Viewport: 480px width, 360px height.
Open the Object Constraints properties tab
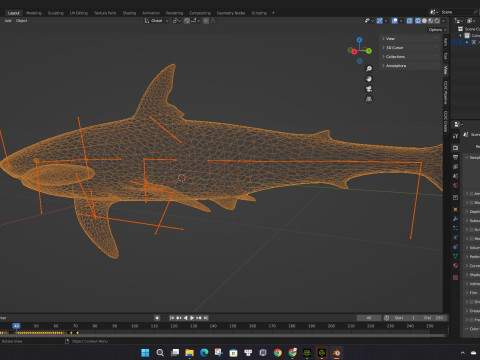click(x=455, y=247)
